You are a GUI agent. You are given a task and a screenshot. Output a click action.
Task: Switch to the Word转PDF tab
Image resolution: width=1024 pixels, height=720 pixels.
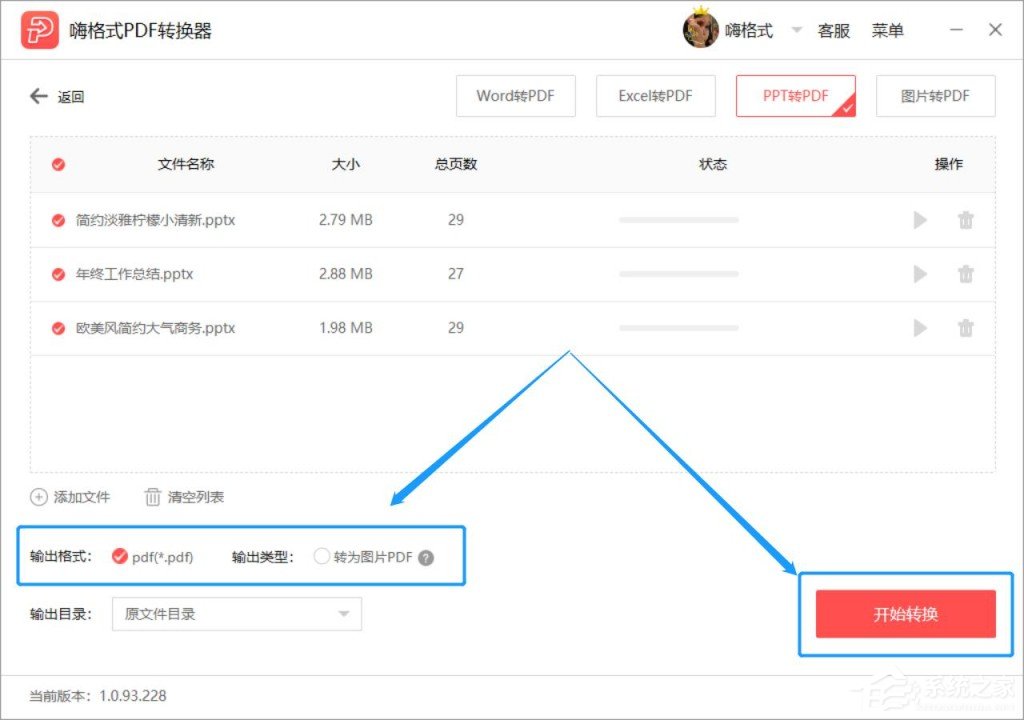click(x=515, y=96)
